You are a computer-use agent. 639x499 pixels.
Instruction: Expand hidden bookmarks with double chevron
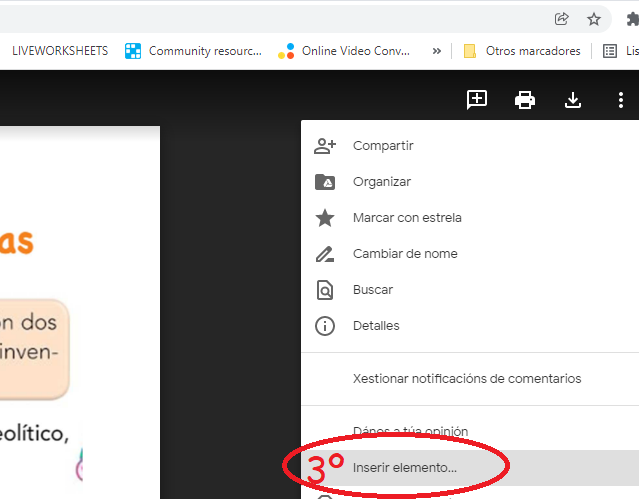click(x=437, y=51)
